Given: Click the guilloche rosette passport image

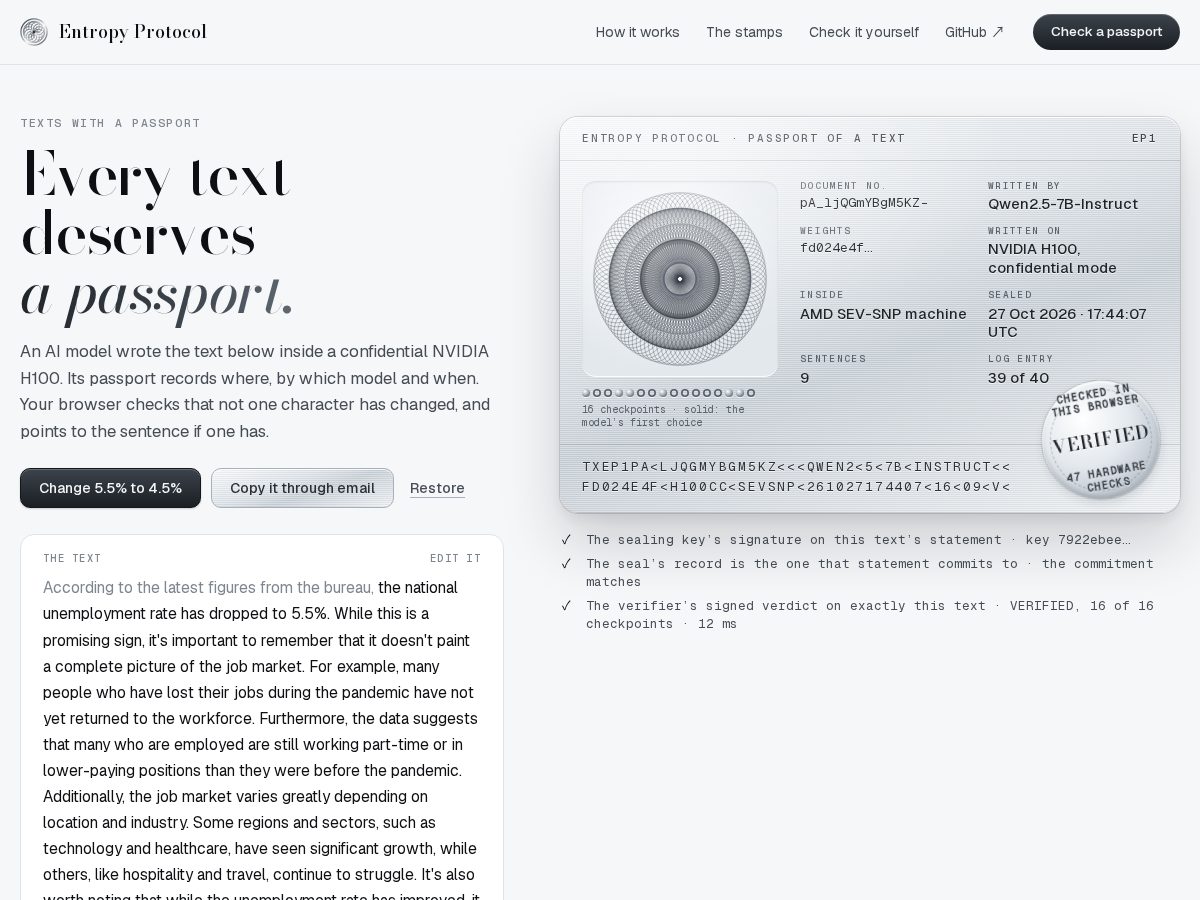Looking at the screenshot, I should point(680,279).
